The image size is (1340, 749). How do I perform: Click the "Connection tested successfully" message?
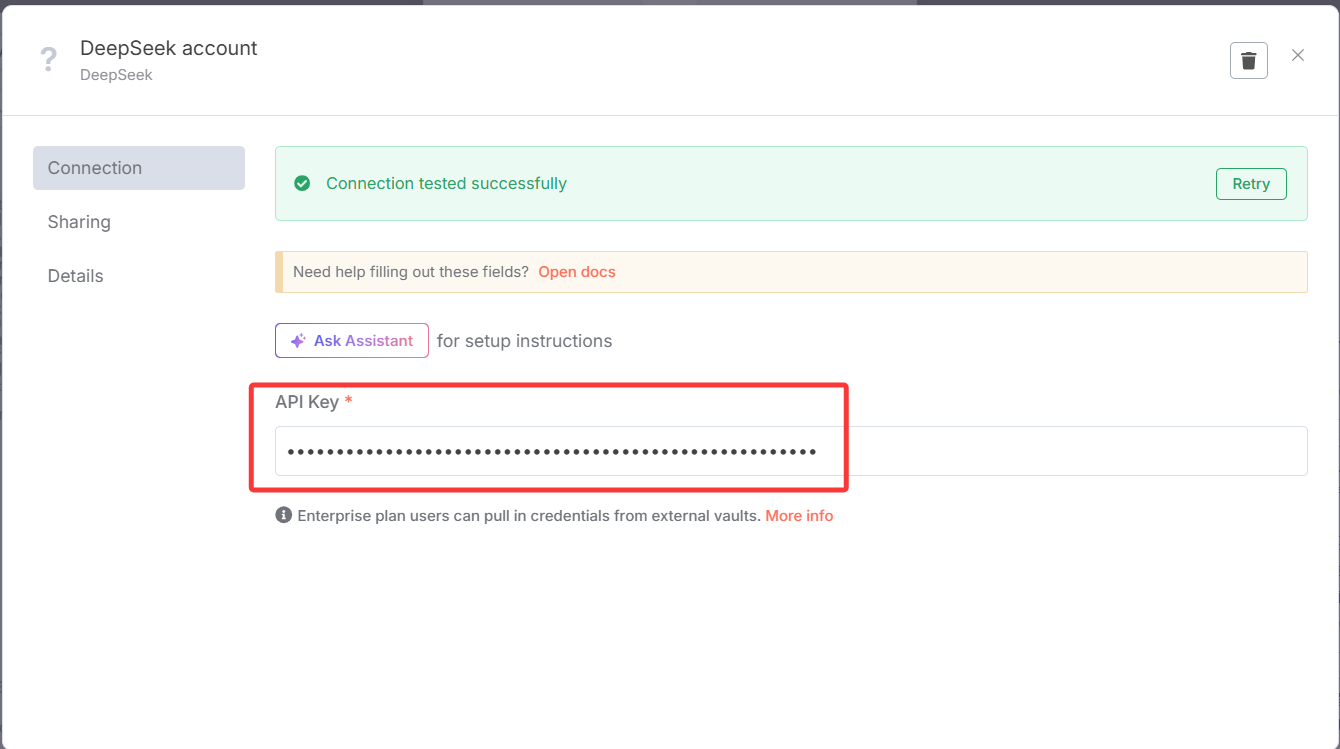pos(446,184)
